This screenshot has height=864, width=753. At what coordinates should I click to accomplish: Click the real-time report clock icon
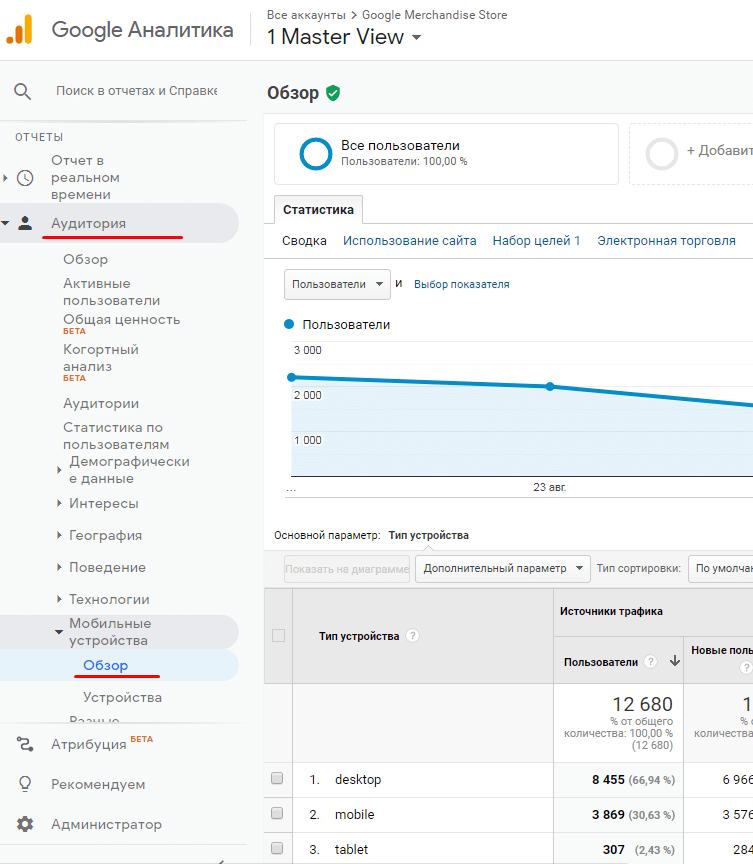(x=25, y=177)
